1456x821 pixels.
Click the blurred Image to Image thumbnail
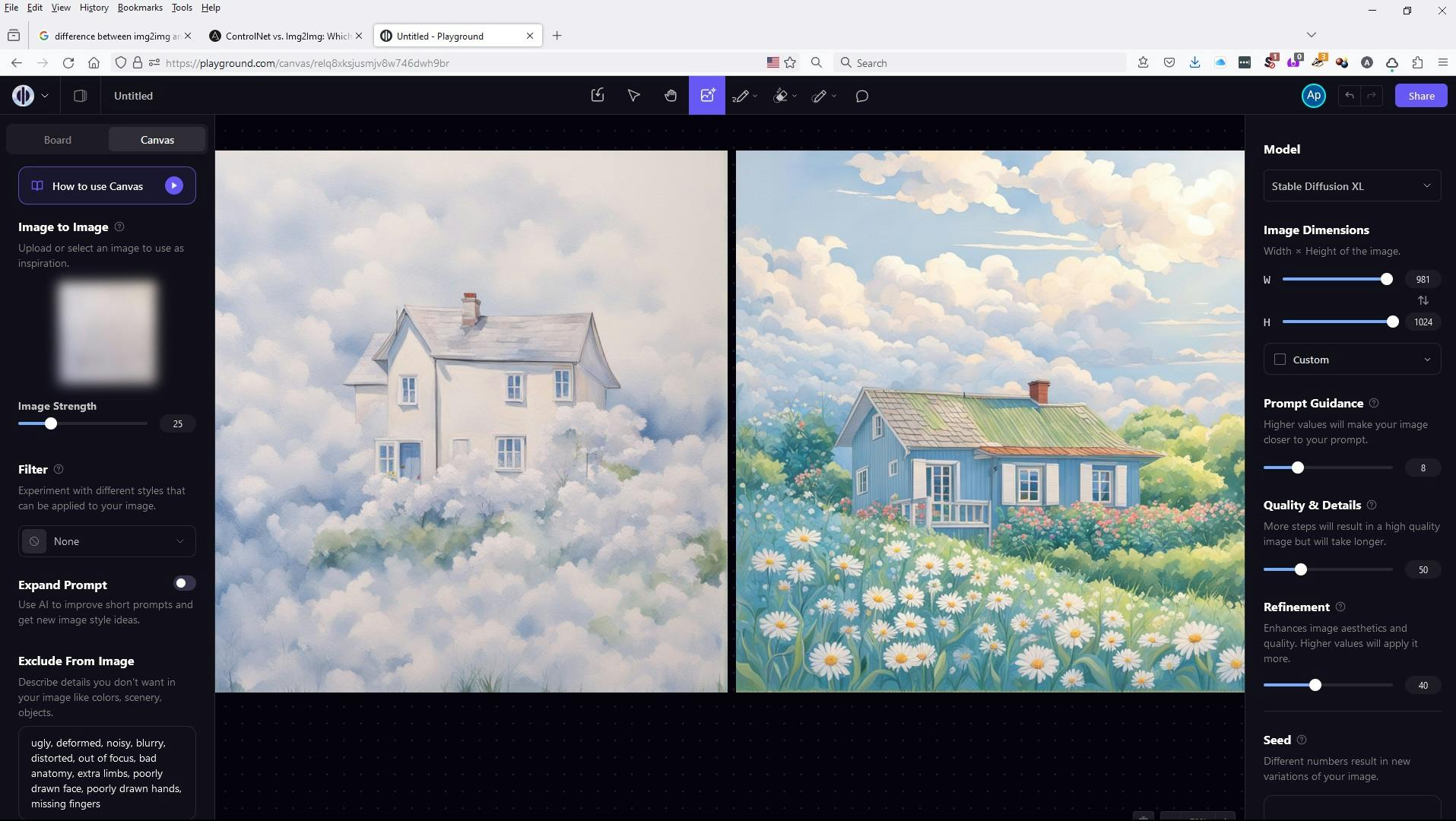point(107,332)
